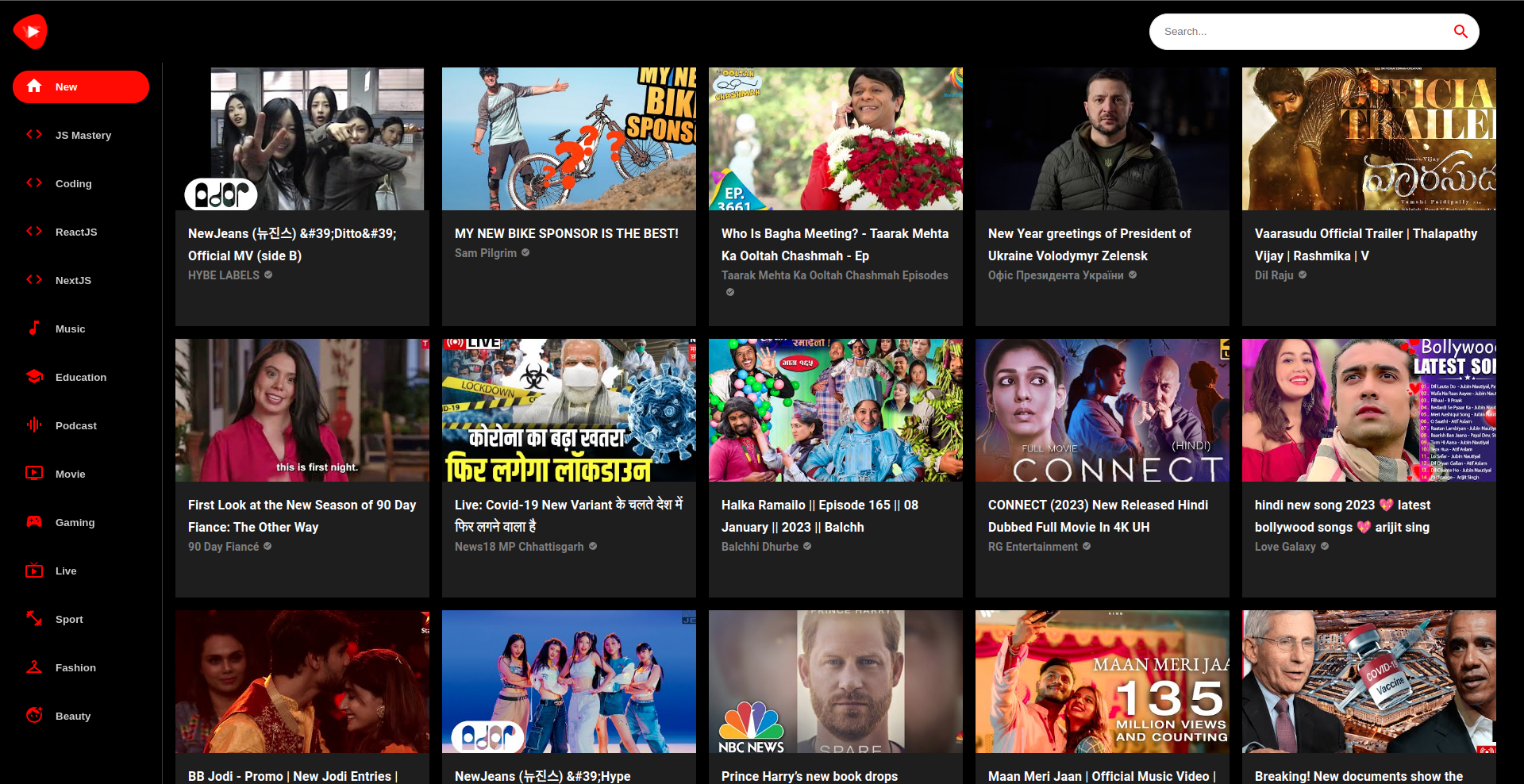This screenshot has width=1524, height=784.
Task: Visit Taarak Mehta Ka Ooltah Chashmah Episodes channel
Action: click(835, 275)
